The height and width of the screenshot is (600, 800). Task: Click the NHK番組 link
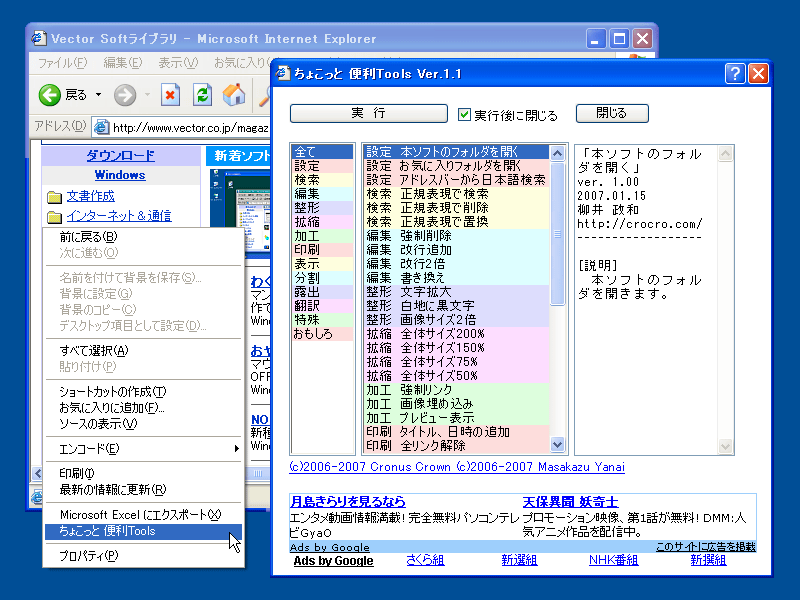coord(613,560)
